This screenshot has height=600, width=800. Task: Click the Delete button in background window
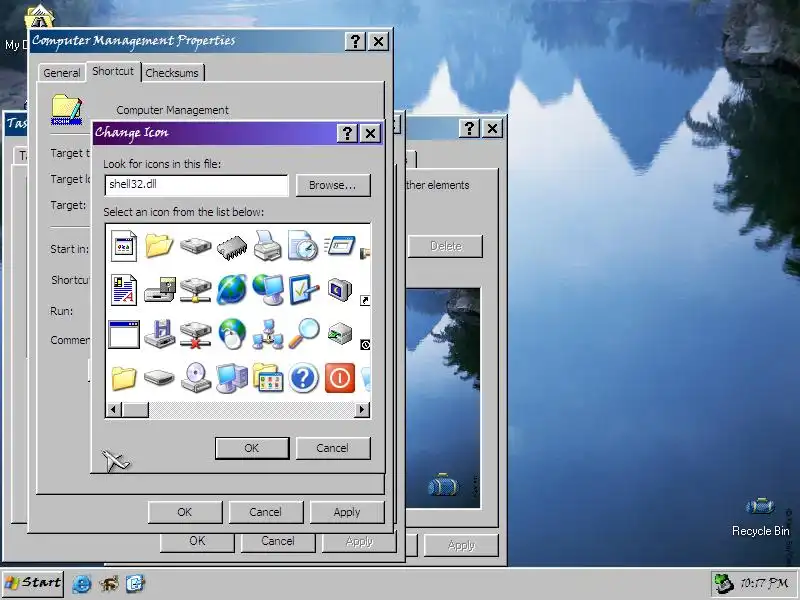445,246
